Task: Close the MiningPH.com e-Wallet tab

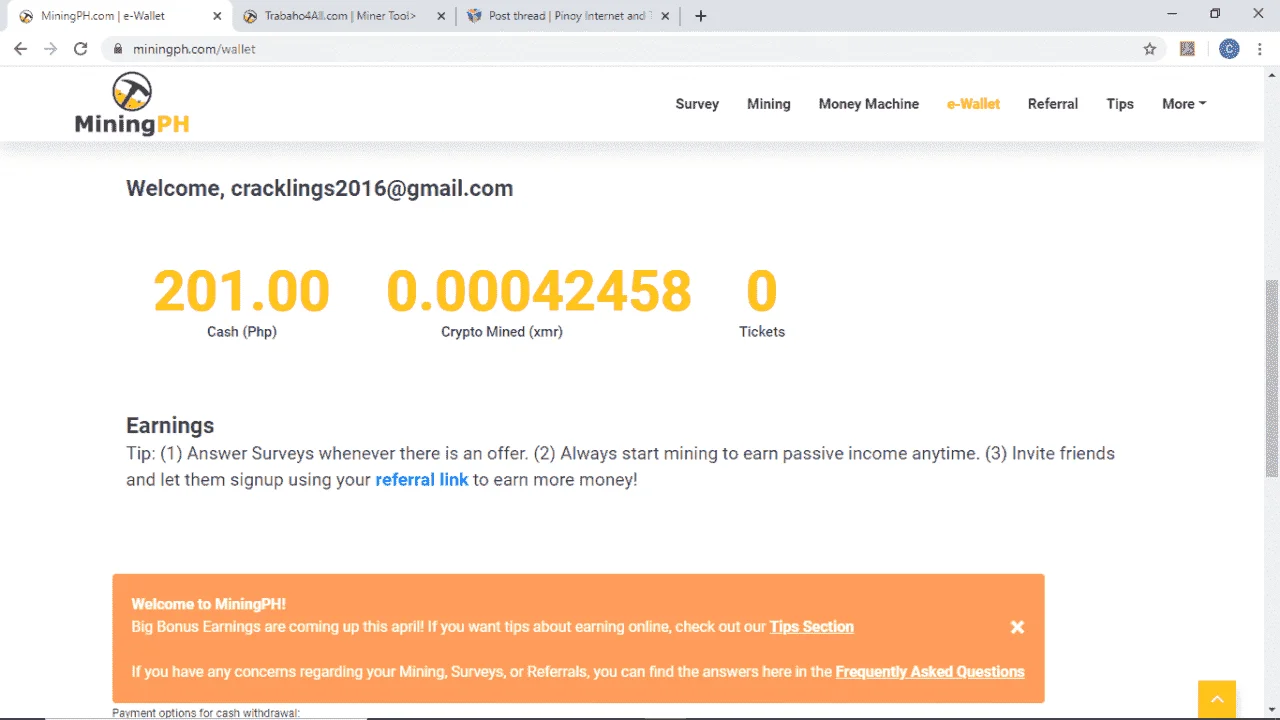Action: pyautogui.click(x=217, y=16)
